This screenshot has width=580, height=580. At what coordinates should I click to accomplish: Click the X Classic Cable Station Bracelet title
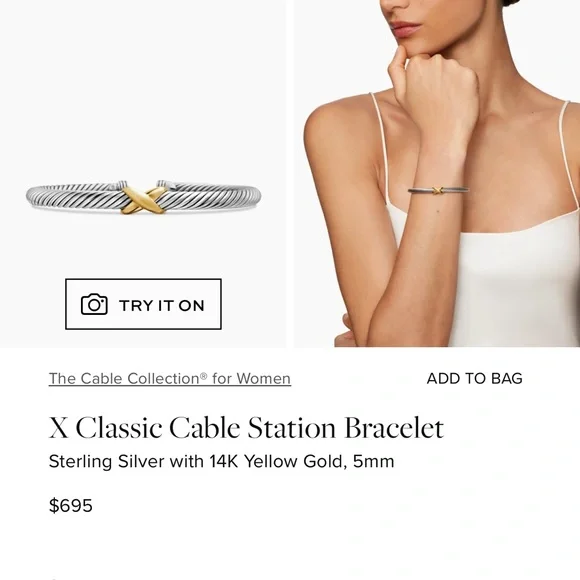pyautogui.click(x=246, y=428)
